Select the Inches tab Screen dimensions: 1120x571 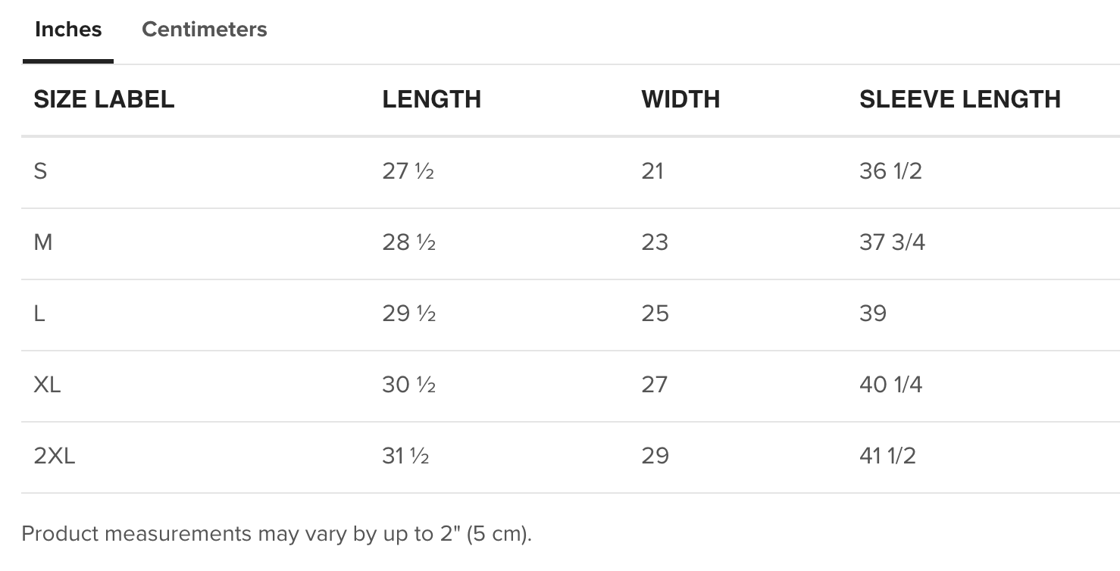click(x=68, y=30)
